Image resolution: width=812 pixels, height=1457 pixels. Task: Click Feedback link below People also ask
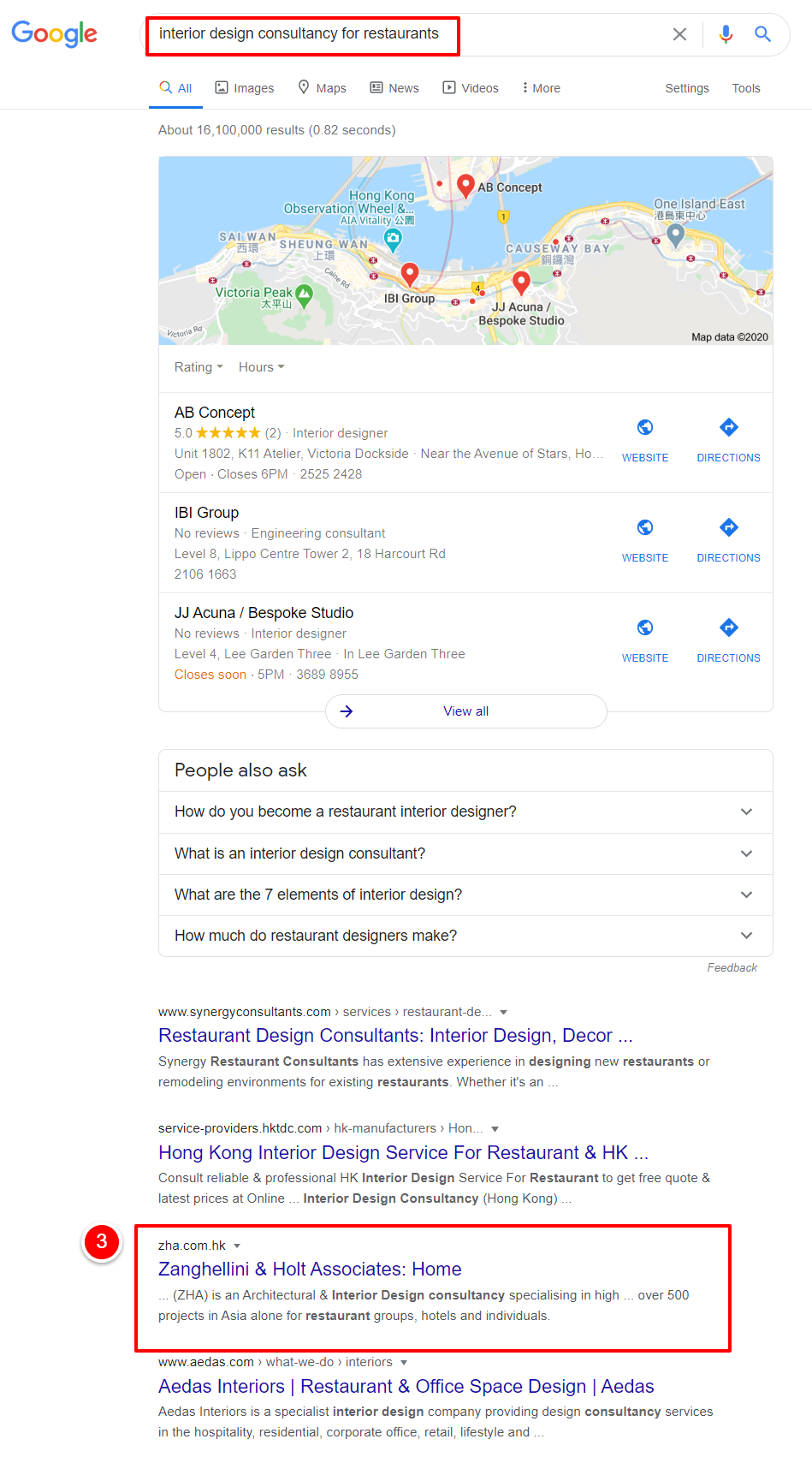tap(732, 968)
